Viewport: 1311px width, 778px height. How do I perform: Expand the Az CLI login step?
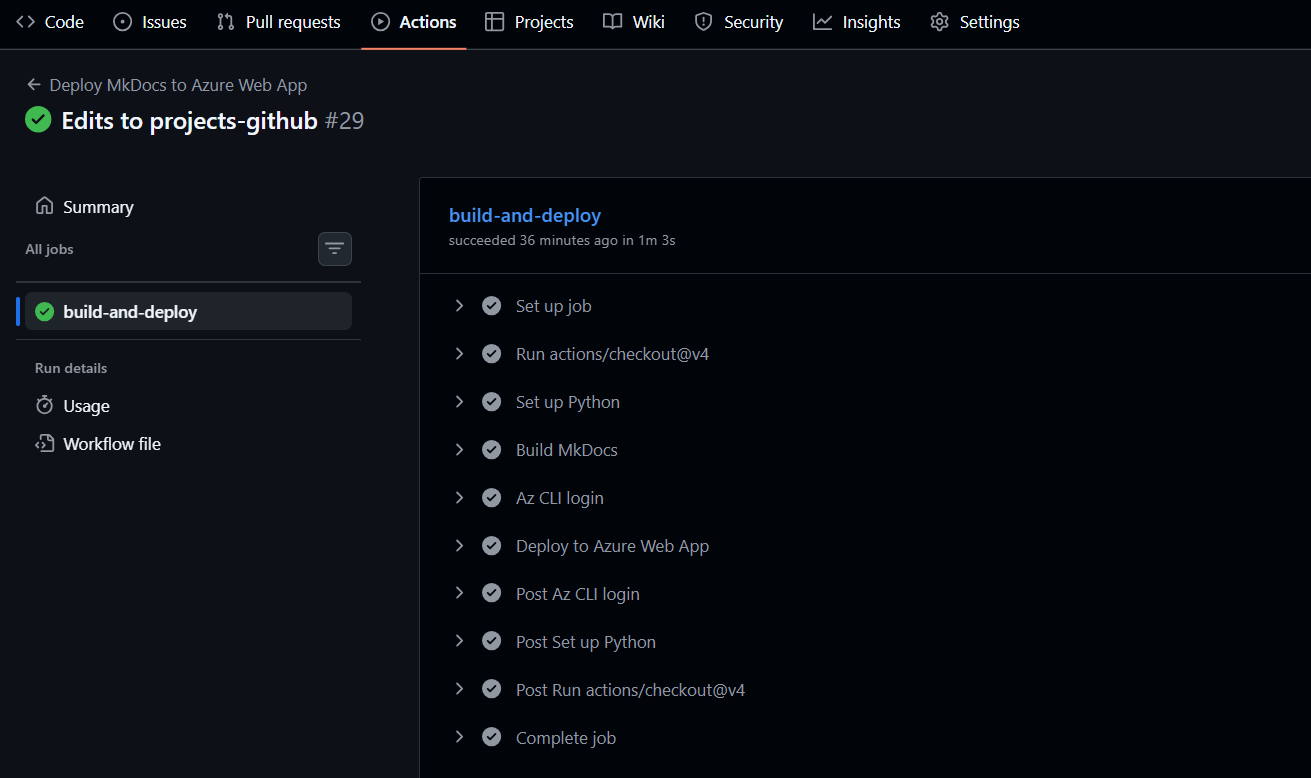(459, 498)
